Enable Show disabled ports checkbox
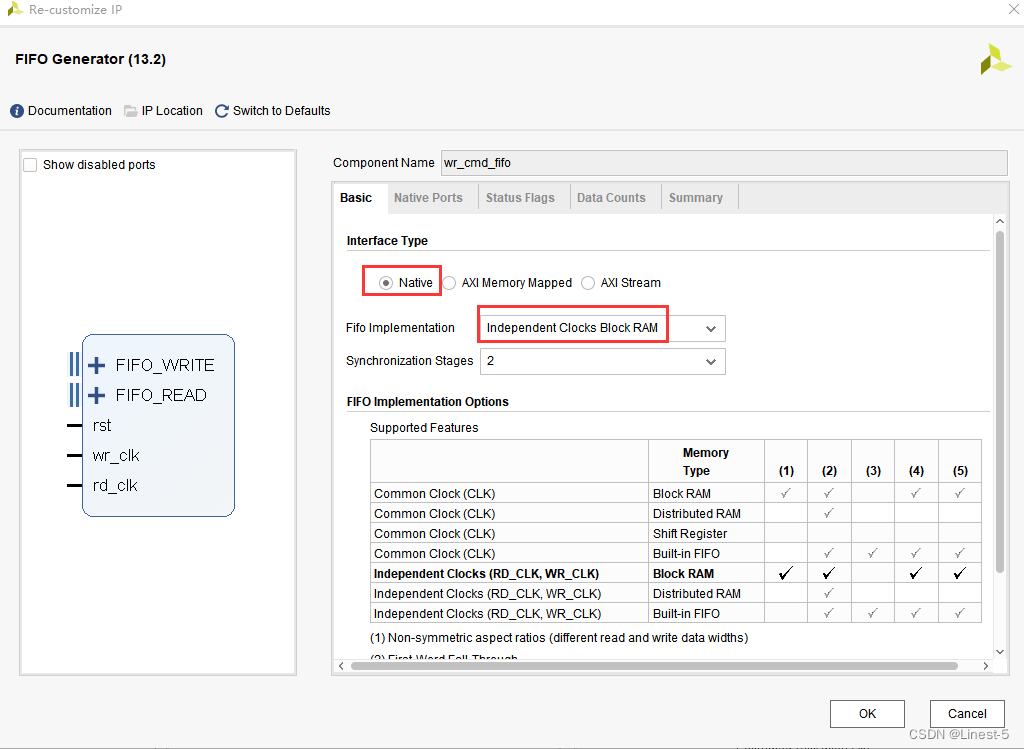 tap(30, 165)
